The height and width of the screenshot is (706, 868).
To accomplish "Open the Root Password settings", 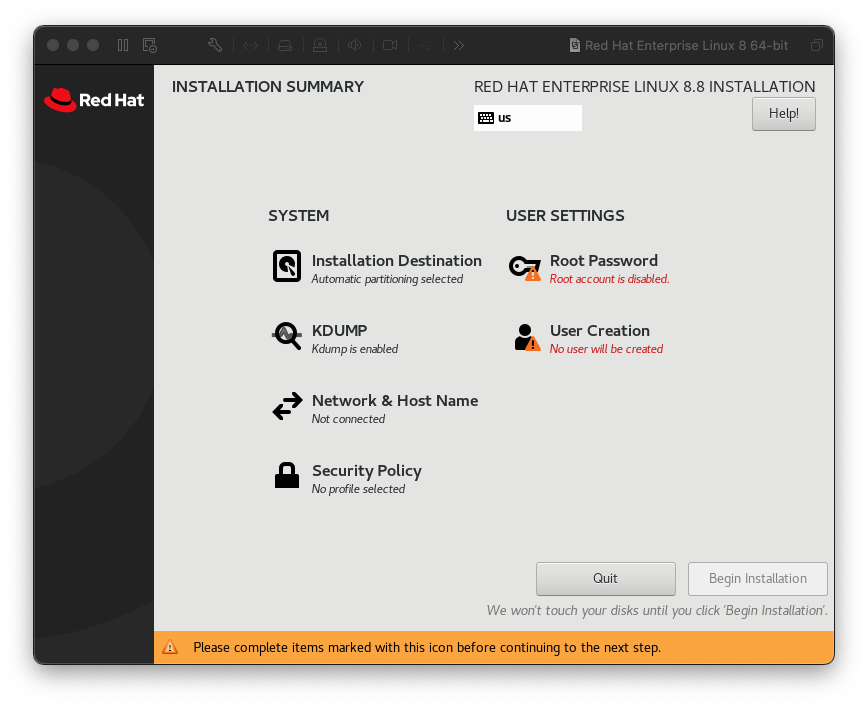I will 589,268.
